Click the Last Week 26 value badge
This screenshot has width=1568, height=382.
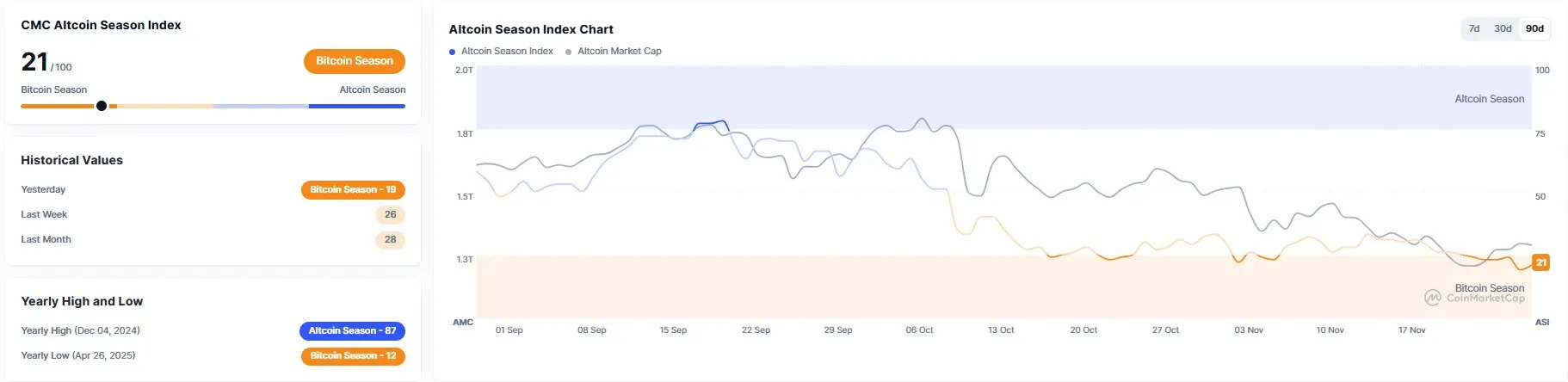pyautogui.click(x=390, y=214)
